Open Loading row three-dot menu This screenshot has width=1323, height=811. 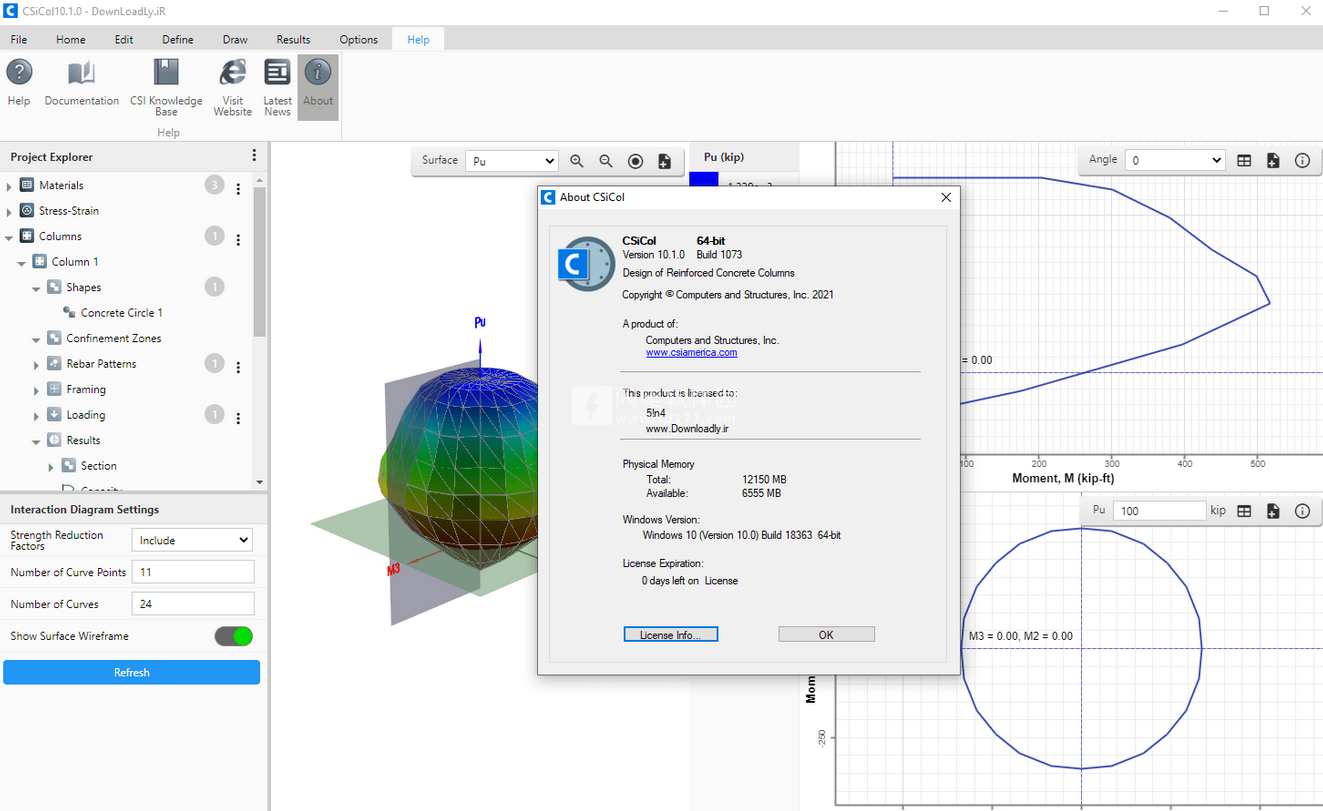[x=238, y=418]
